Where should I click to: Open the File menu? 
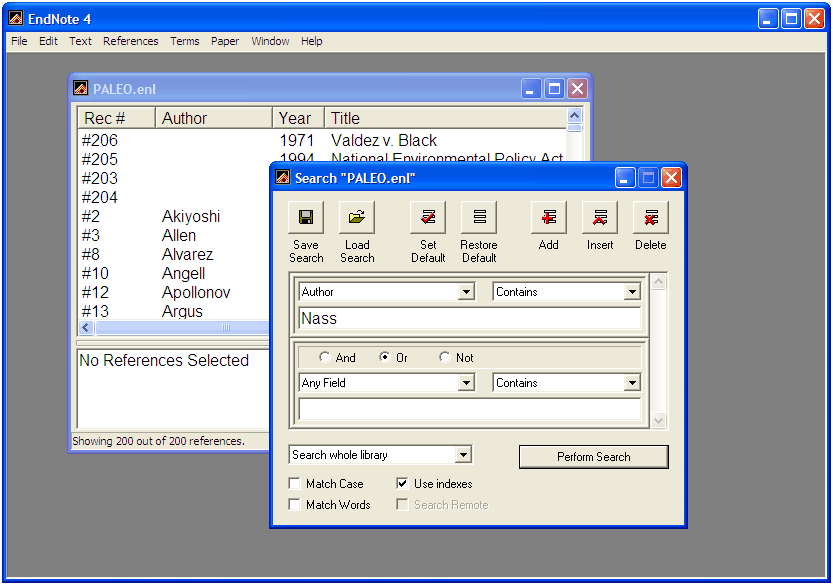tap(19, 41)
